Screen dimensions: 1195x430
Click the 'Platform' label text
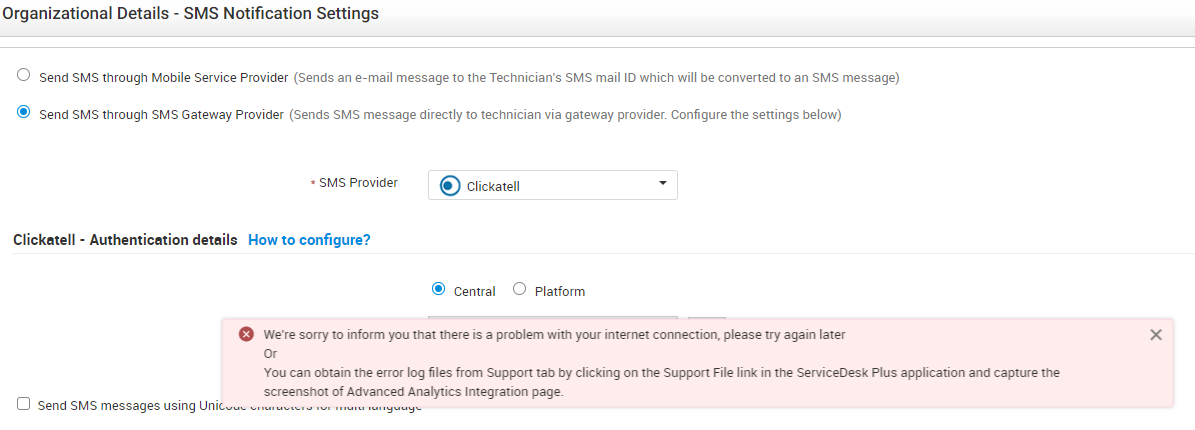559,292
